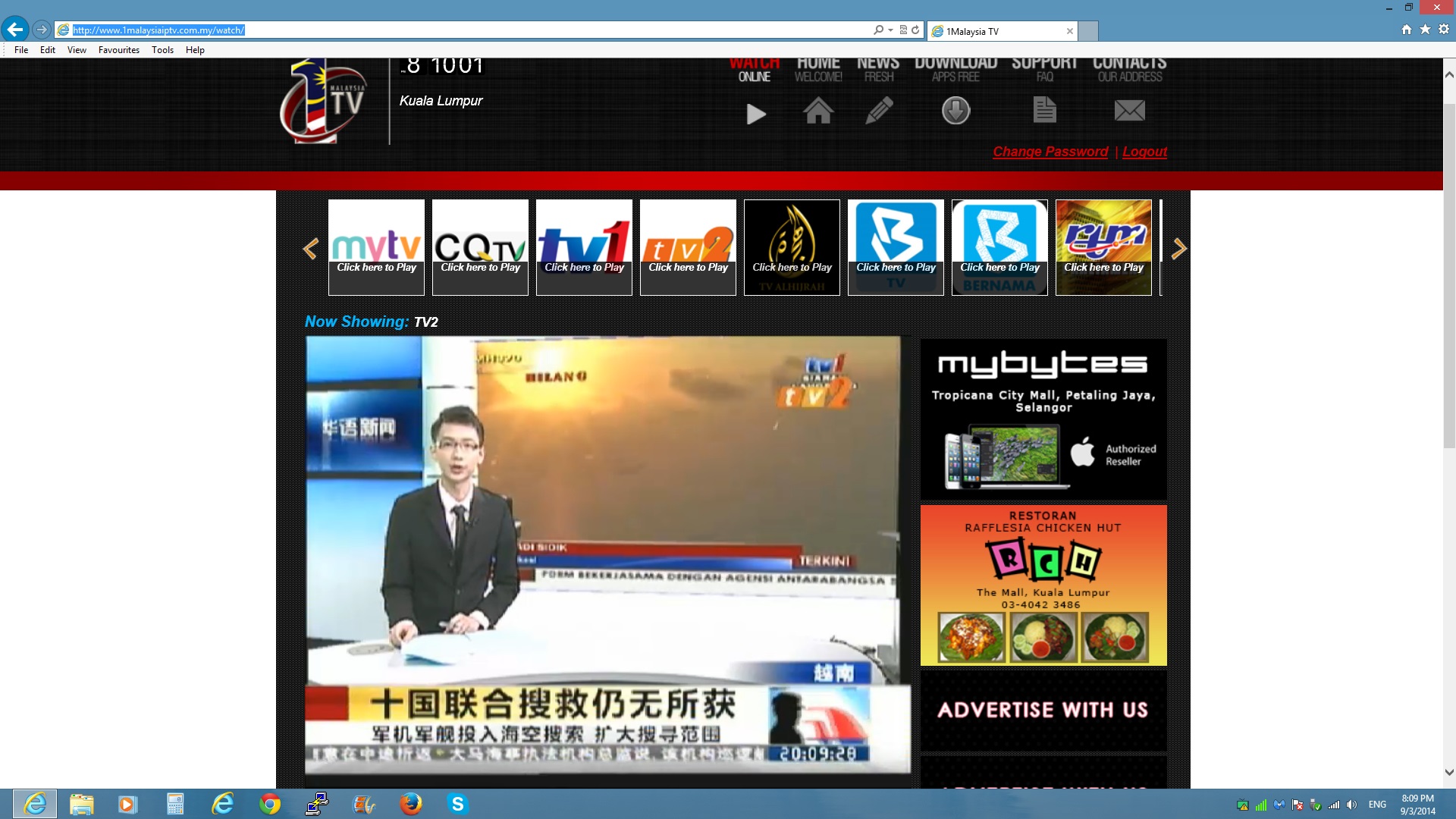
Task: Click the Watch Online play icon
Action: point(756,114)
